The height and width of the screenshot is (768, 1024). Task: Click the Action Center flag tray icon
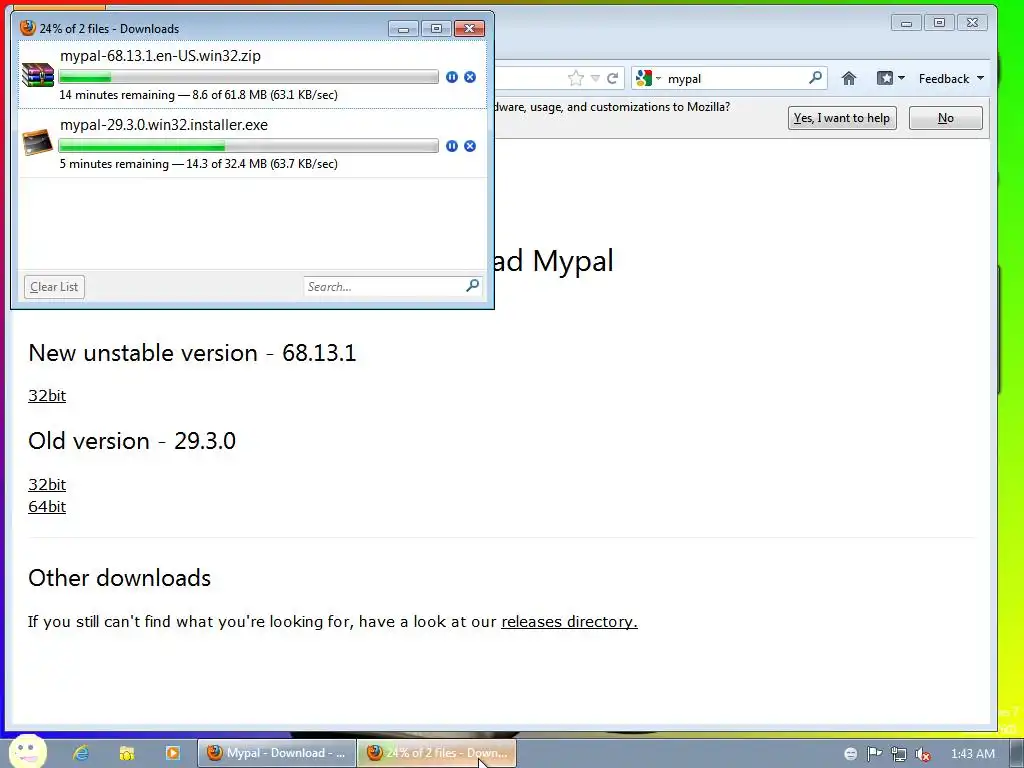point(874,754)
